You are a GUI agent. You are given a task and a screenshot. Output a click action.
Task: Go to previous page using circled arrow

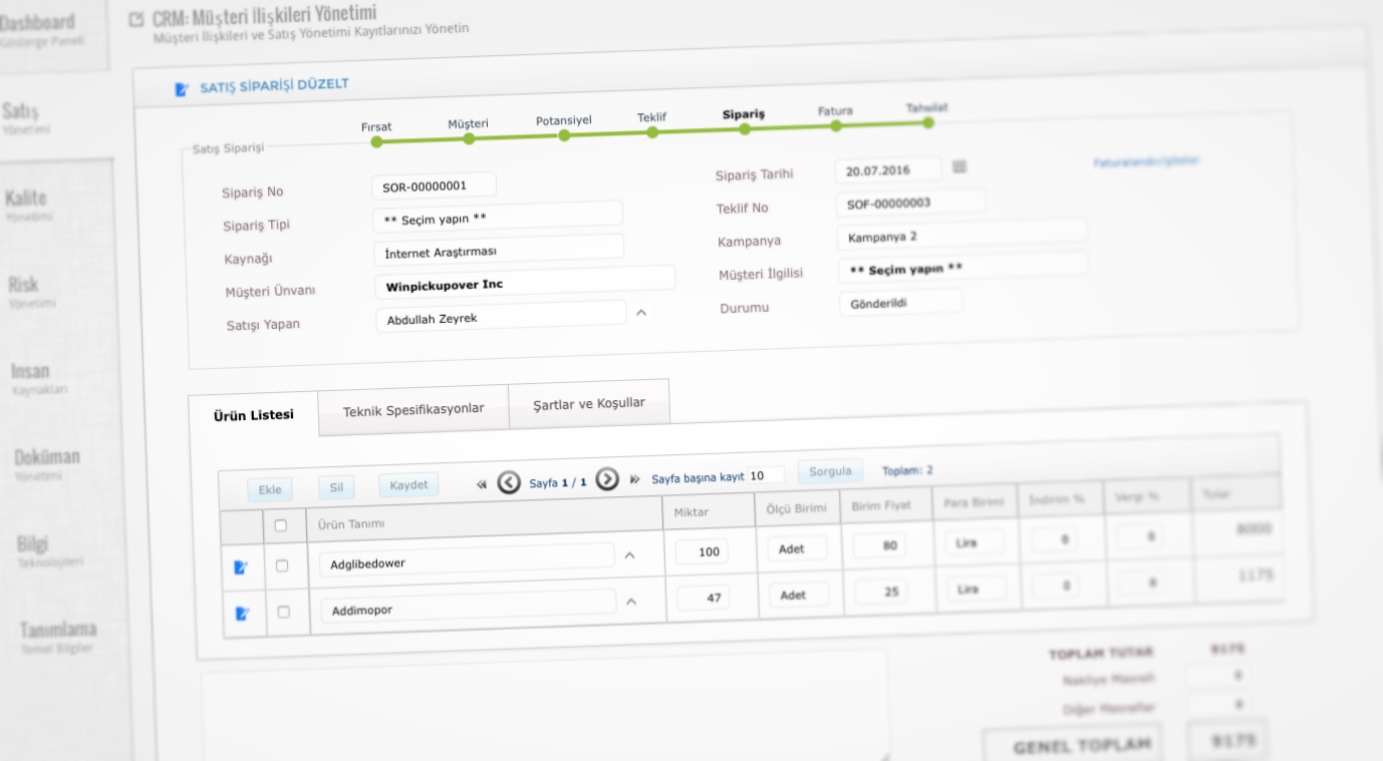[508, 482]
